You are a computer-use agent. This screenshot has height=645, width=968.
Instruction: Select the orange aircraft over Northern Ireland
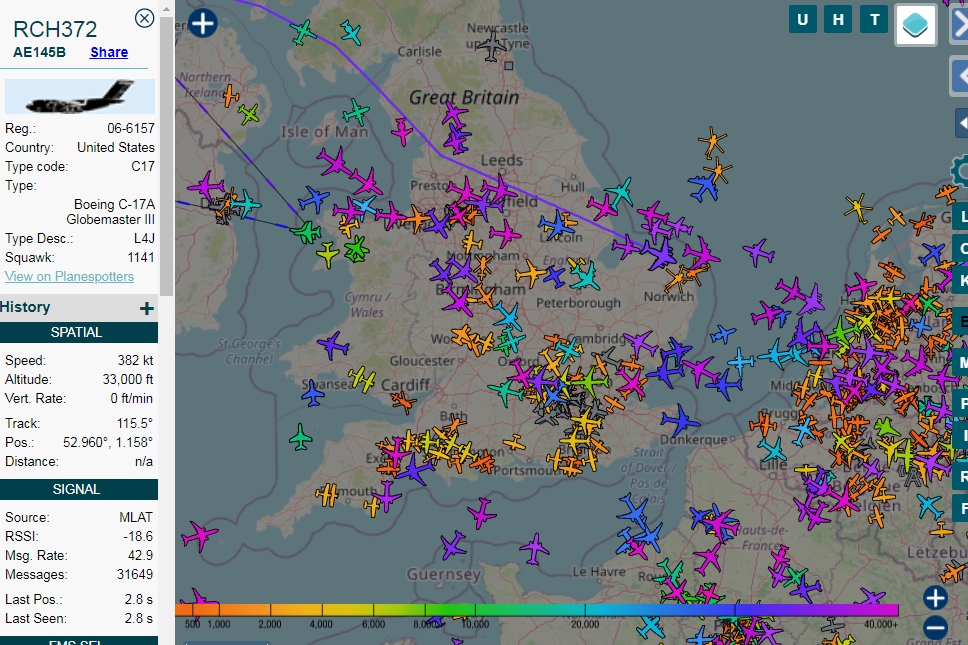[231, 96]
